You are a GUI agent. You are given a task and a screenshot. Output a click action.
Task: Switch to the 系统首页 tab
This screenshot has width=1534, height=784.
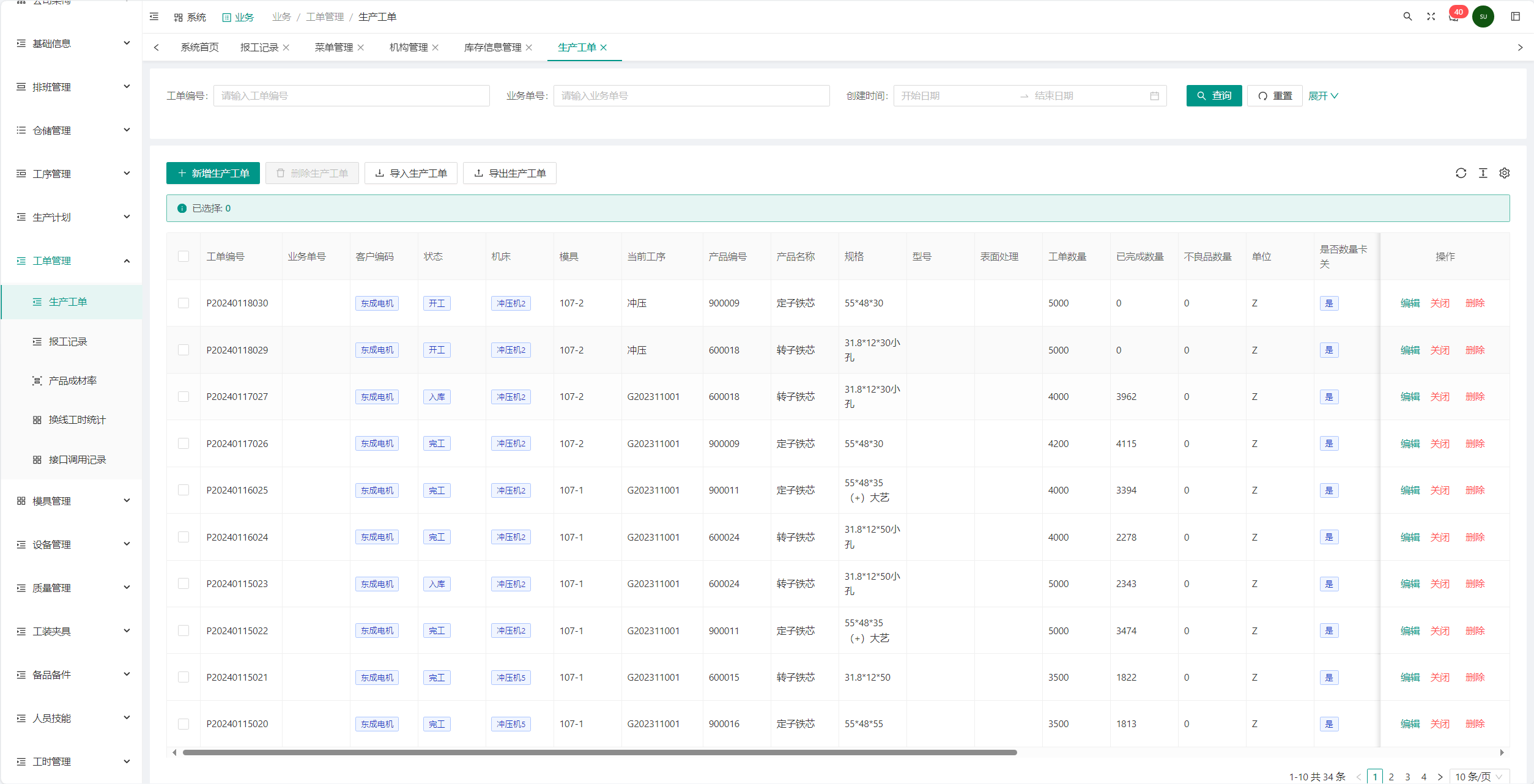click(x=199, y=48)
